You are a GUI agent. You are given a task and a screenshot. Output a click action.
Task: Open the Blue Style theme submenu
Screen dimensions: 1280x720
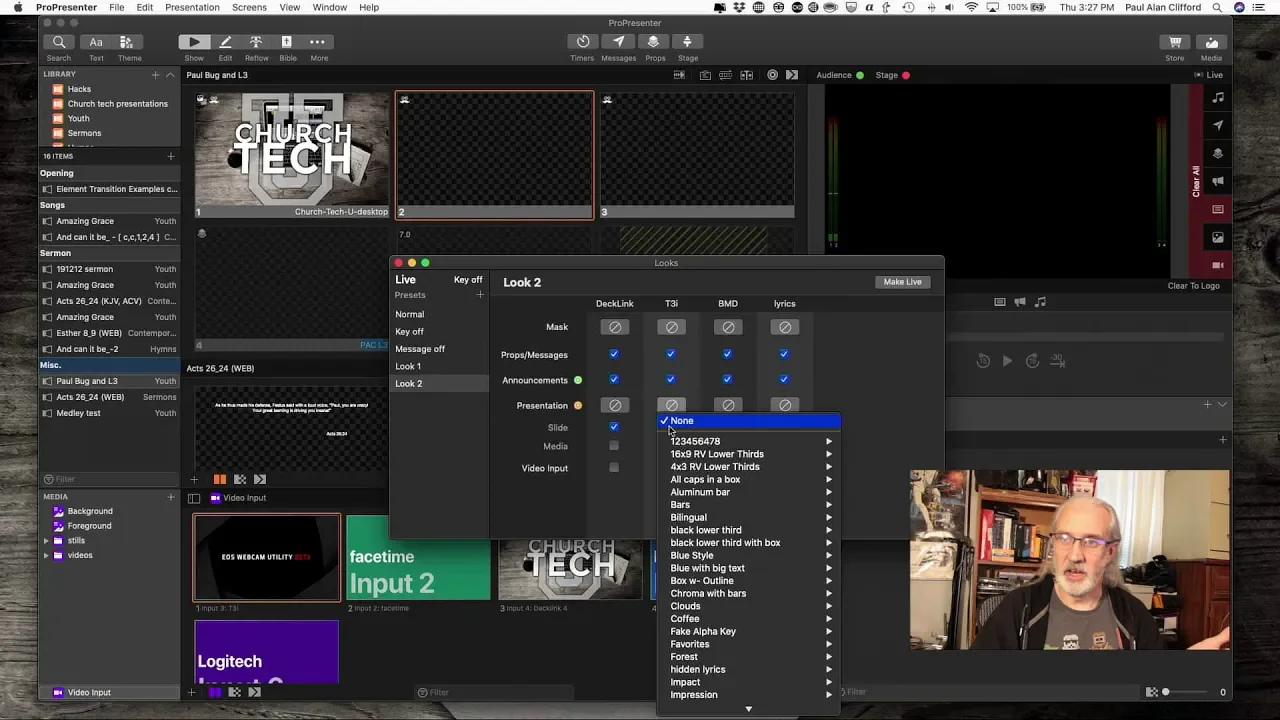[748, 556]
